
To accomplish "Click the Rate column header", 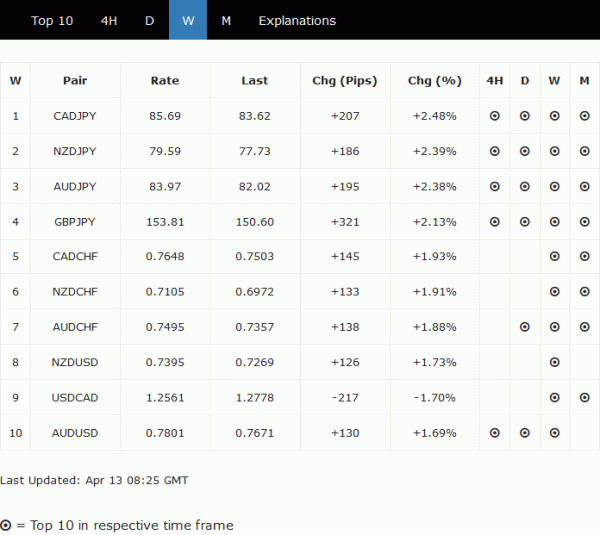I will pos(165,81).
